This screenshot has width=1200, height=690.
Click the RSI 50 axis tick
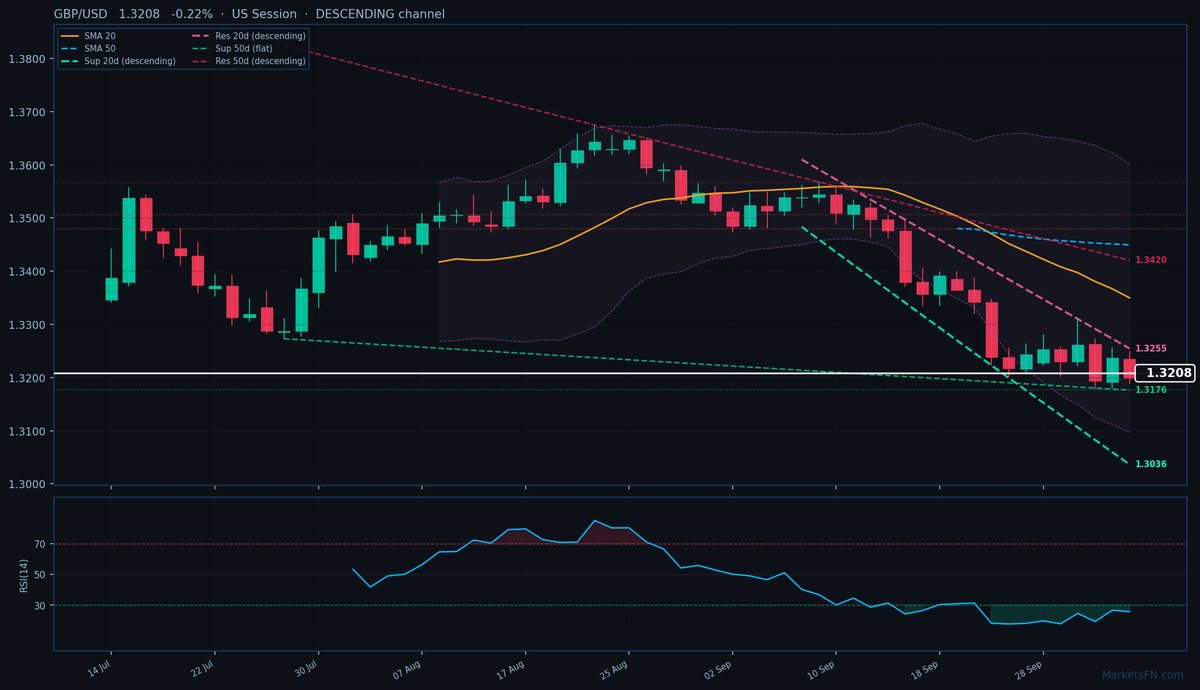click(40, 575)
